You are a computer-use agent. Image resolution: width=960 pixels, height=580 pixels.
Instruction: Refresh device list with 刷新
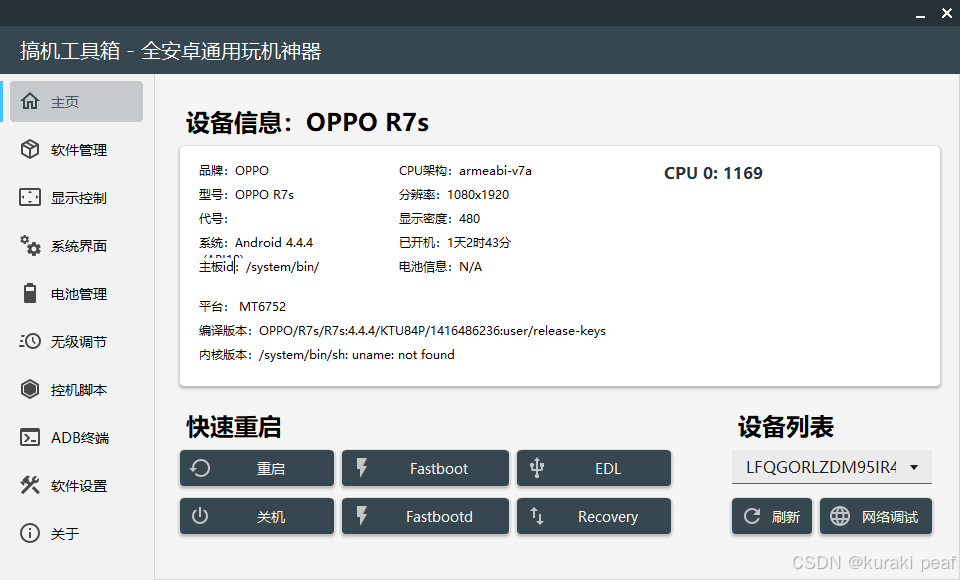[x=772, y=516]
